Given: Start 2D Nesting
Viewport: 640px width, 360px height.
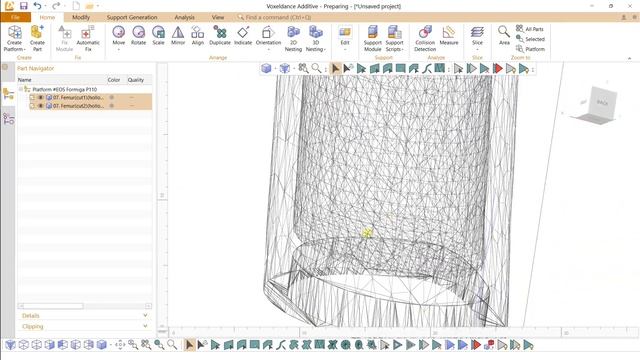Looking at the screenshot, I should (x=293, y=38).
